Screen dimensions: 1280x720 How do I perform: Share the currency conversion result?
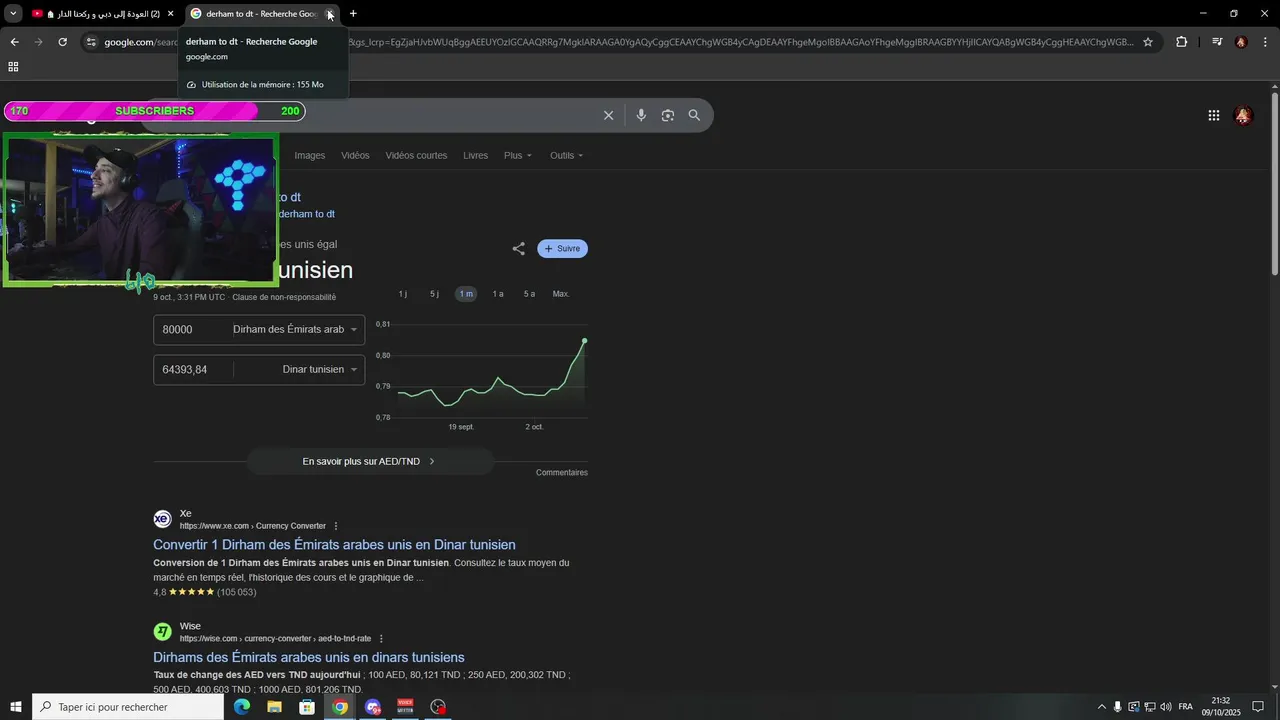click(x=518, y=249)
